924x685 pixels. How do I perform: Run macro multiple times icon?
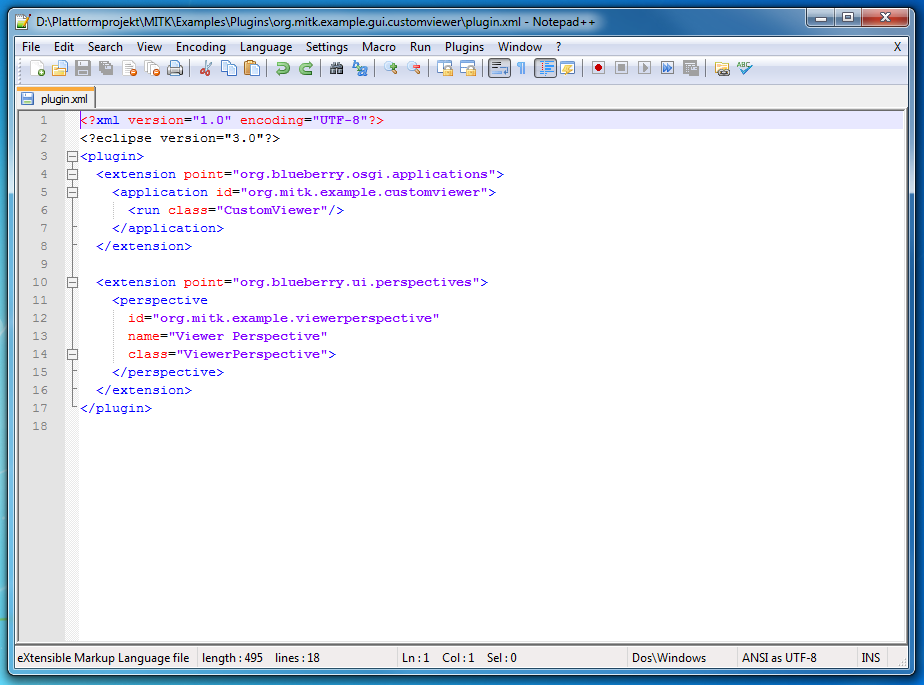point(667,68)
